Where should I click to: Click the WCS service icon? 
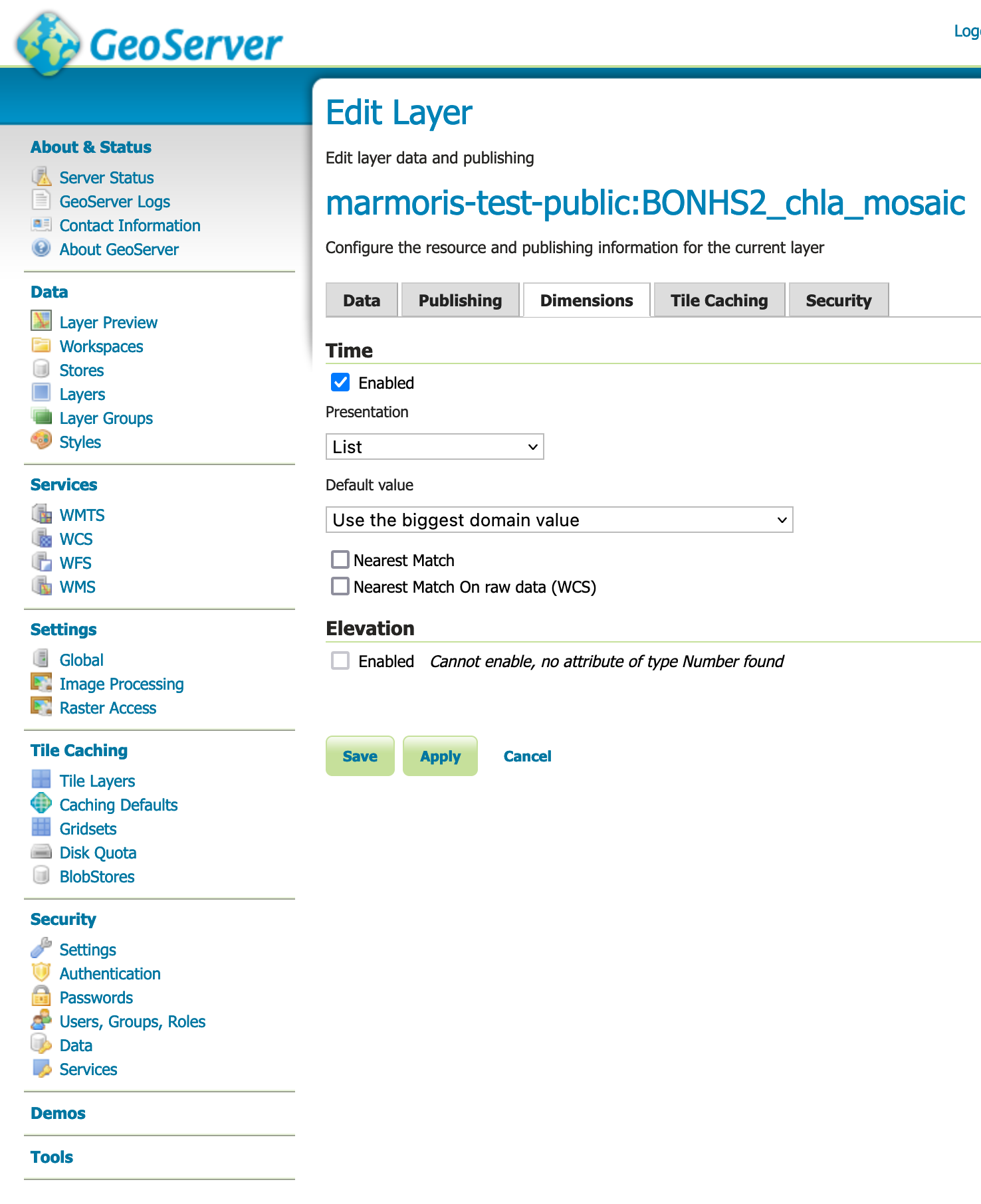41,538
